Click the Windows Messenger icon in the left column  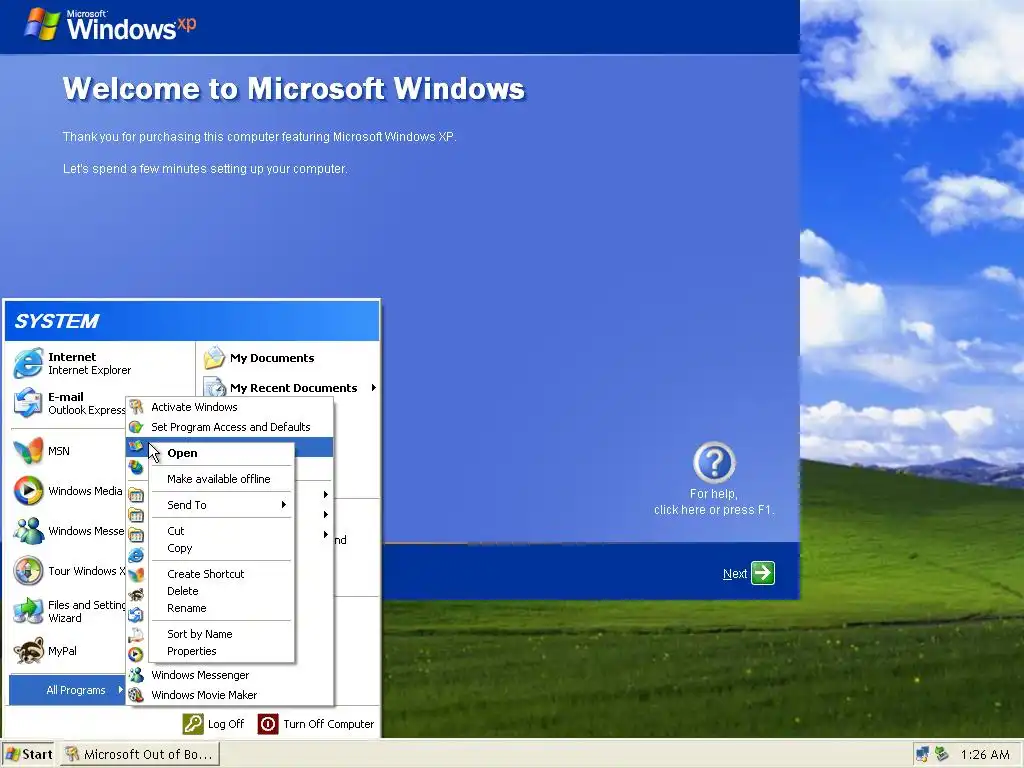(x=28, y=531)
